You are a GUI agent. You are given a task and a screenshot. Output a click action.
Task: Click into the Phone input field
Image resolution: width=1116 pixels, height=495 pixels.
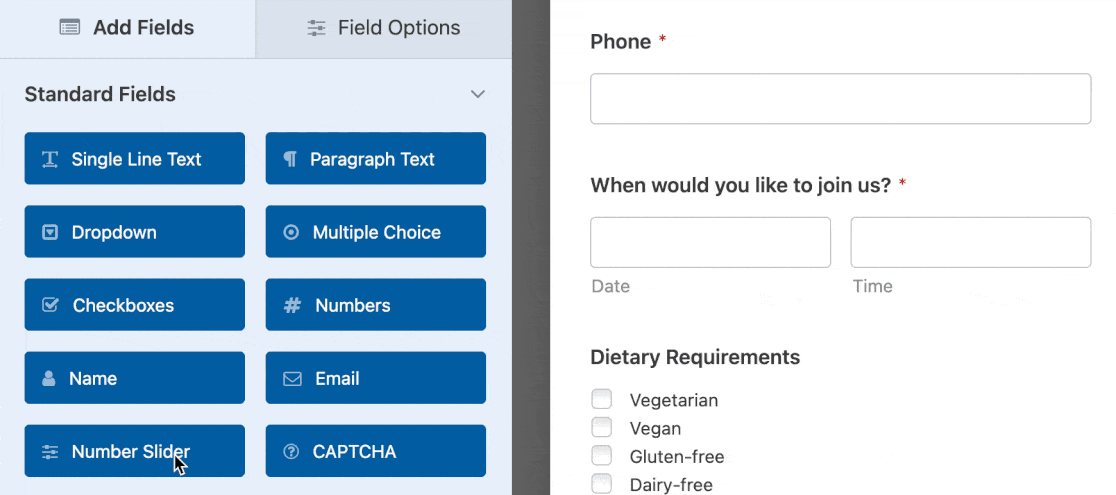click(x=840, y=98)
